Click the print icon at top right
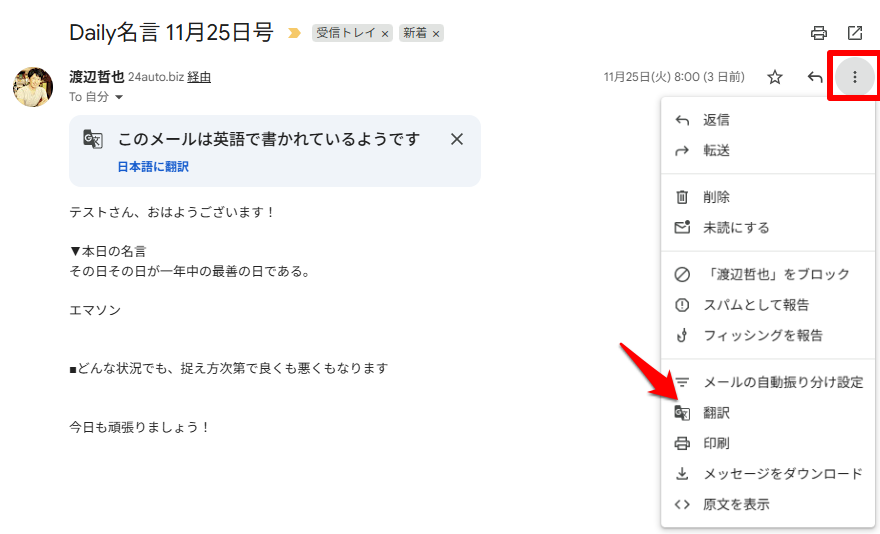Image resolution: width=880 pixels, height=534 pixels. click(819, 33)
